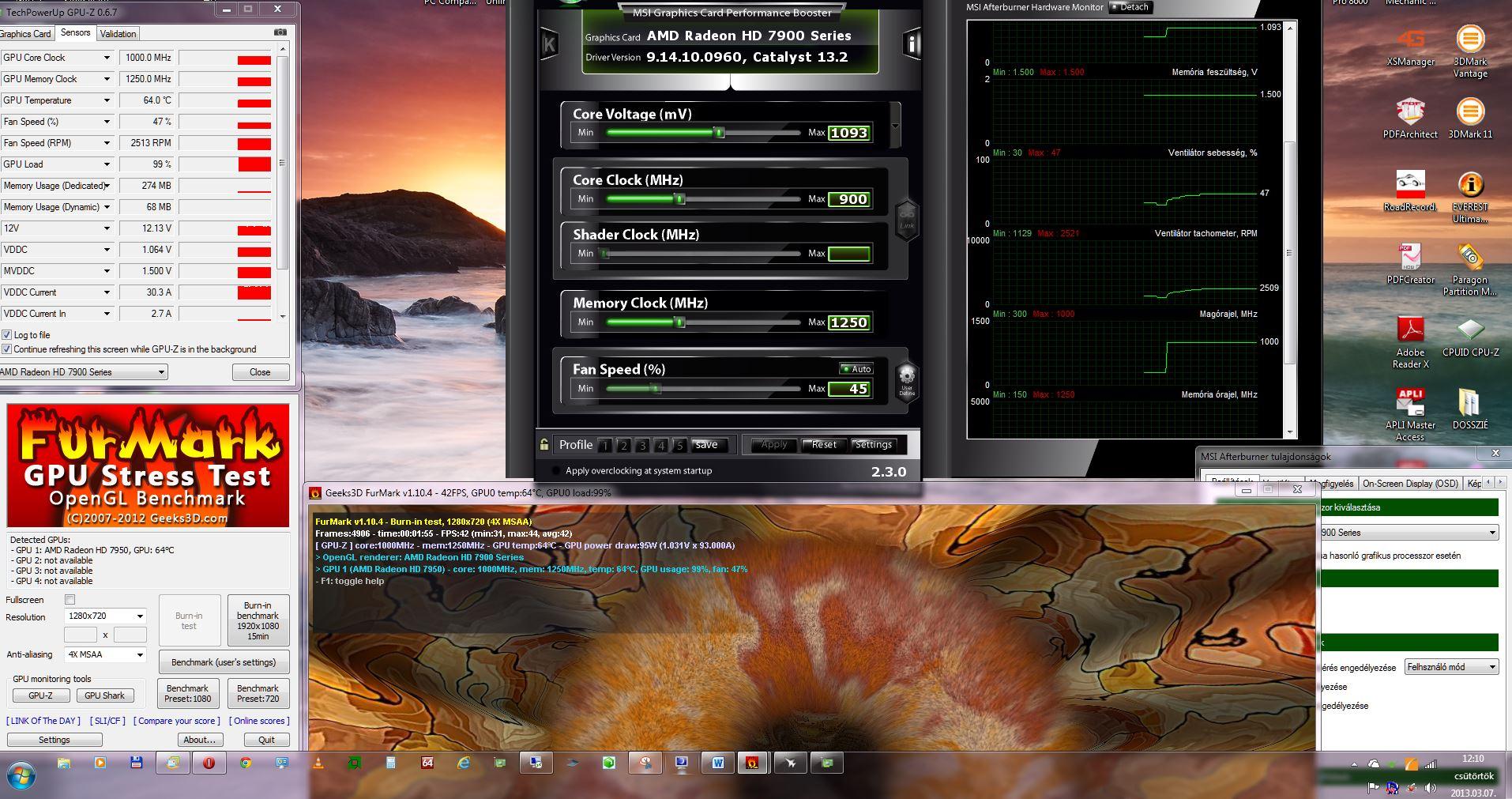Open the On-Screen Display (OSD) tab

[1411, 484]
